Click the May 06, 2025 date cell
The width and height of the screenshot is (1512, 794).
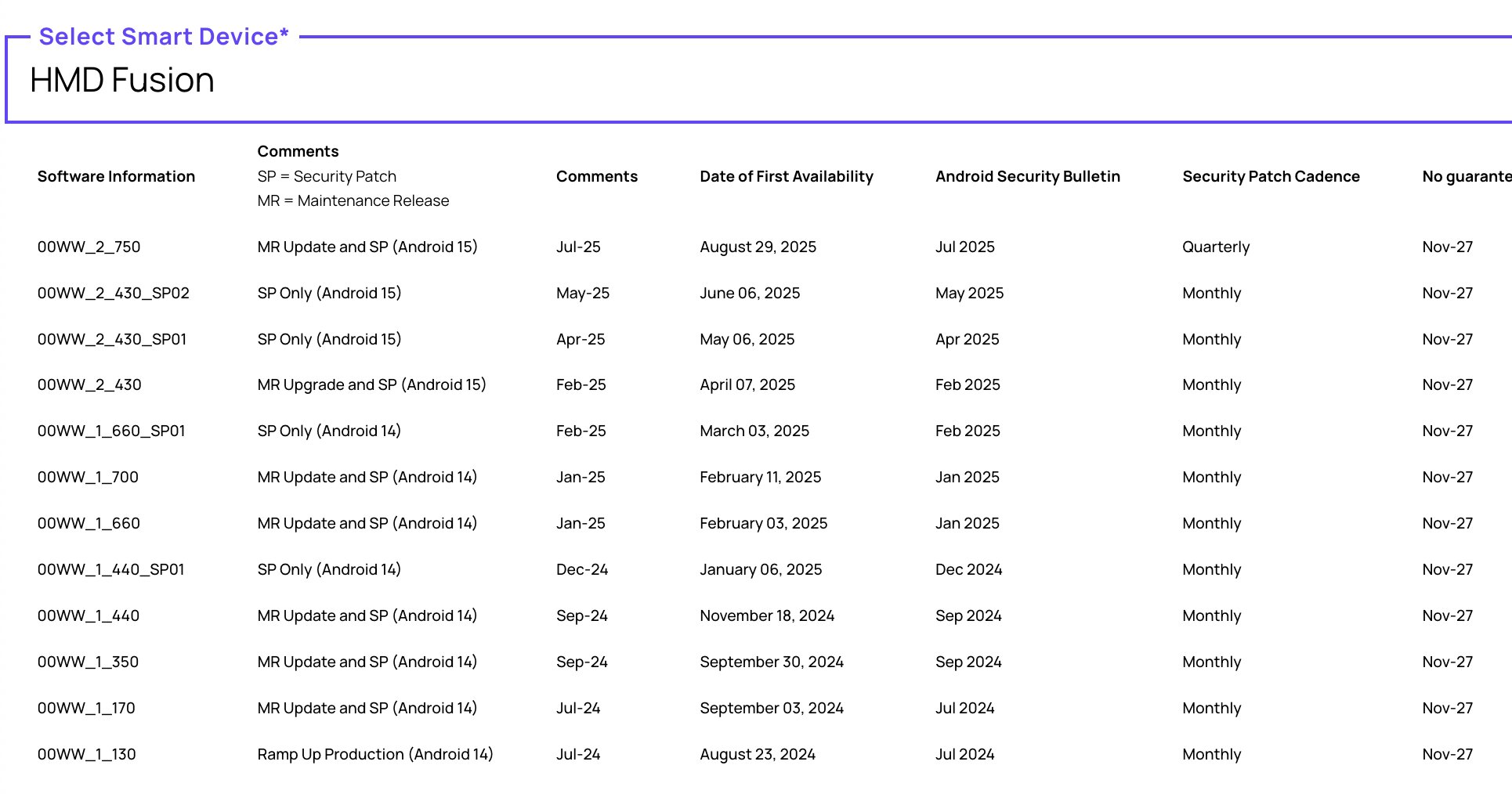pyautogui.click(x=747, y=339)
